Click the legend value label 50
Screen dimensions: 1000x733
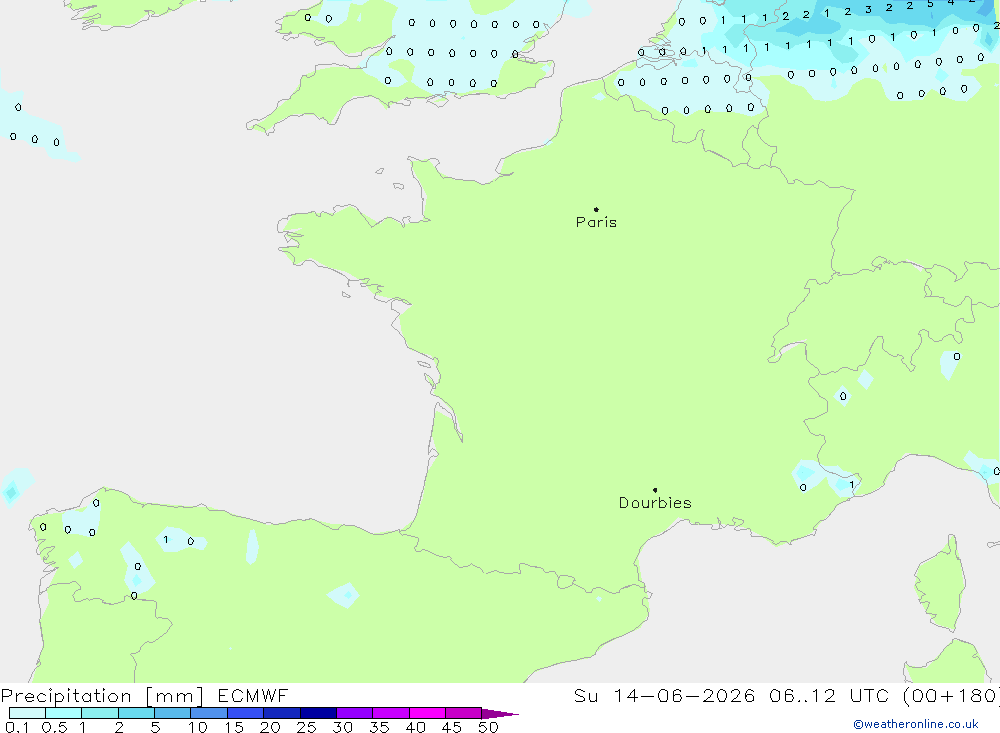click(x=488, y=727)
